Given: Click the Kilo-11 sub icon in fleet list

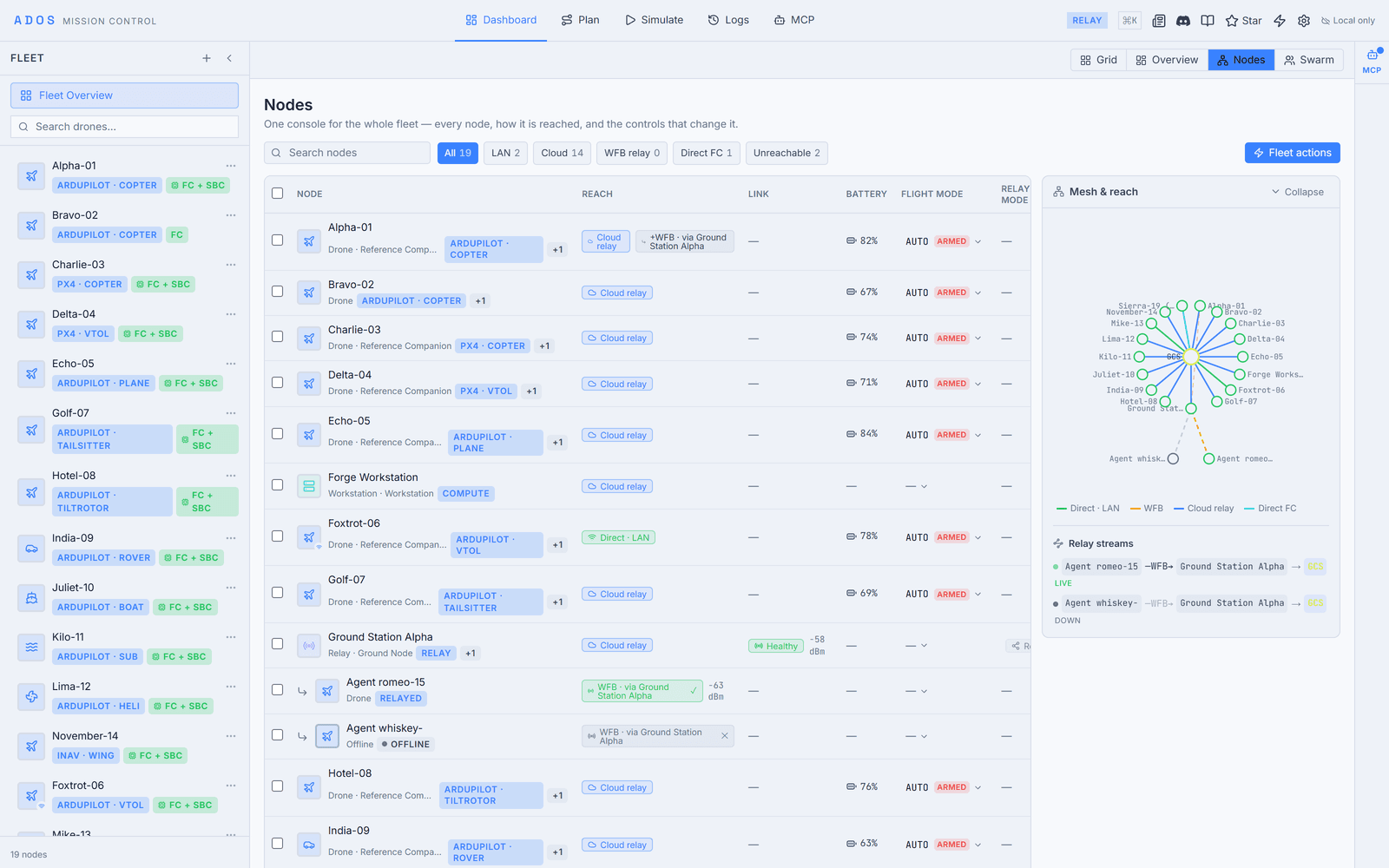Looking at the screenshot, I should tap(31, 647).
